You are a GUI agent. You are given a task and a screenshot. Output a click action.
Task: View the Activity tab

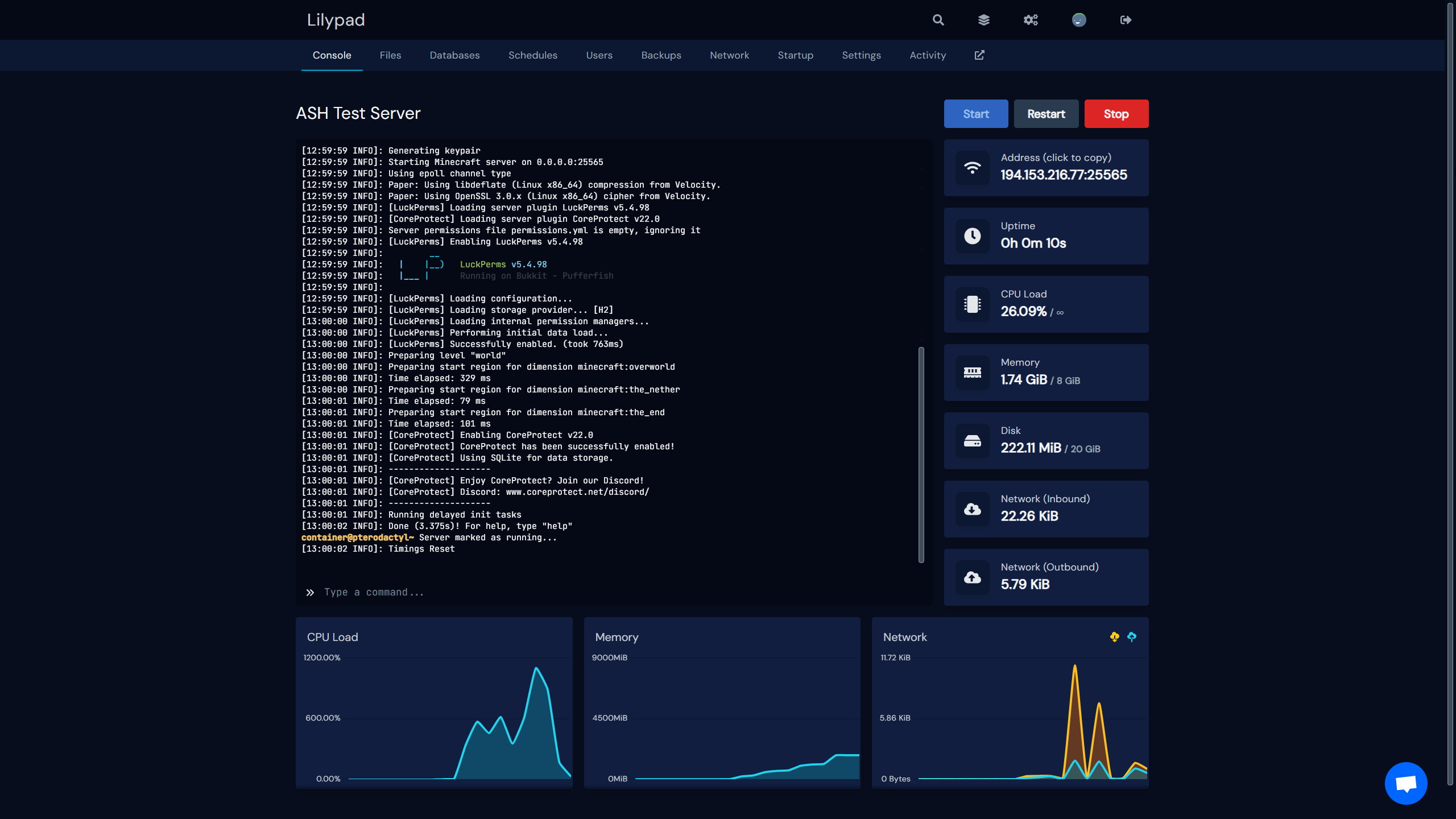click(x=928, y=55)
